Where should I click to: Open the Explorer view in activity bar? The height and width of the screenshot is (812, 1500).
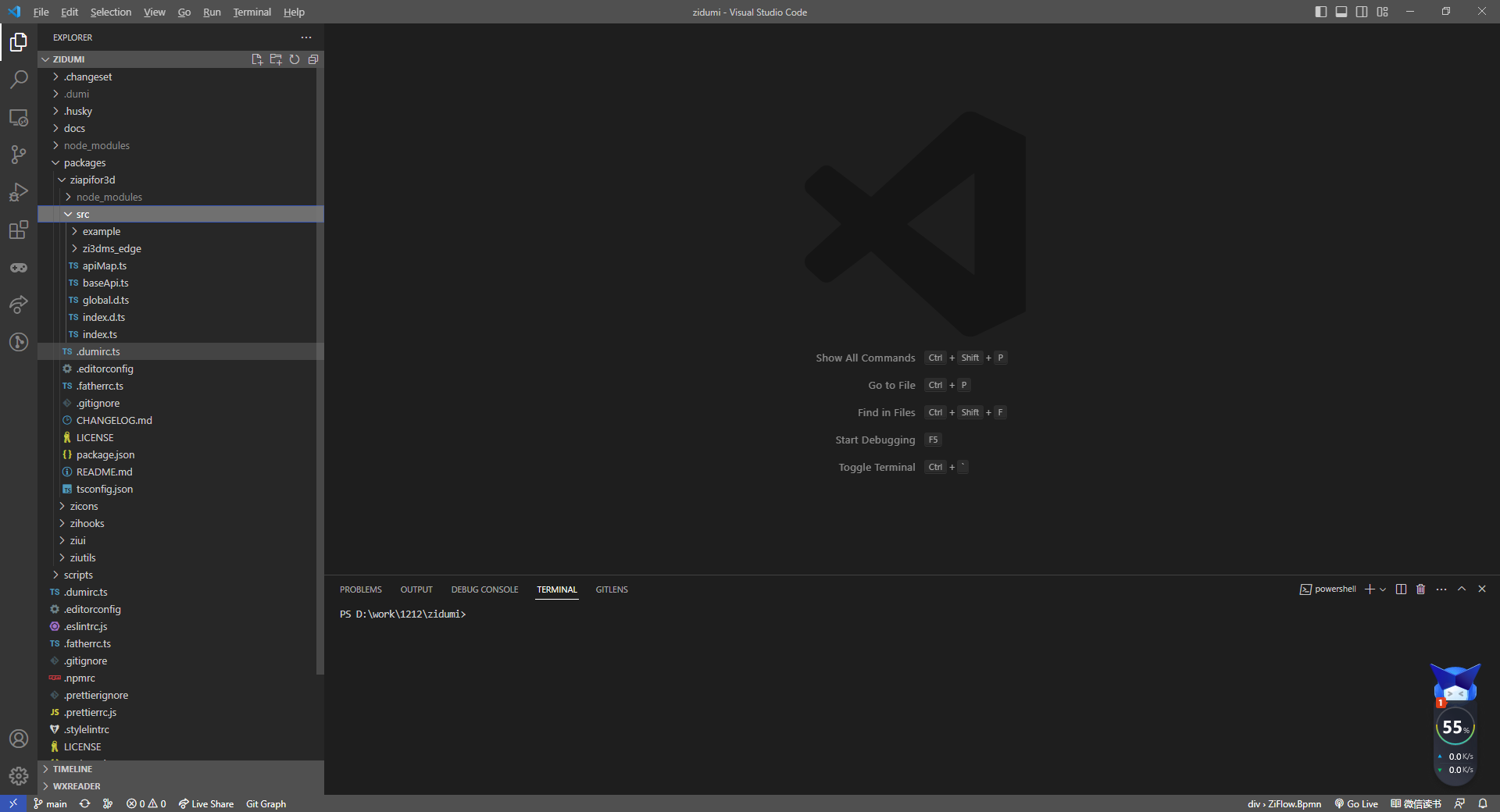pyautogui.click(x=19, y=42)
